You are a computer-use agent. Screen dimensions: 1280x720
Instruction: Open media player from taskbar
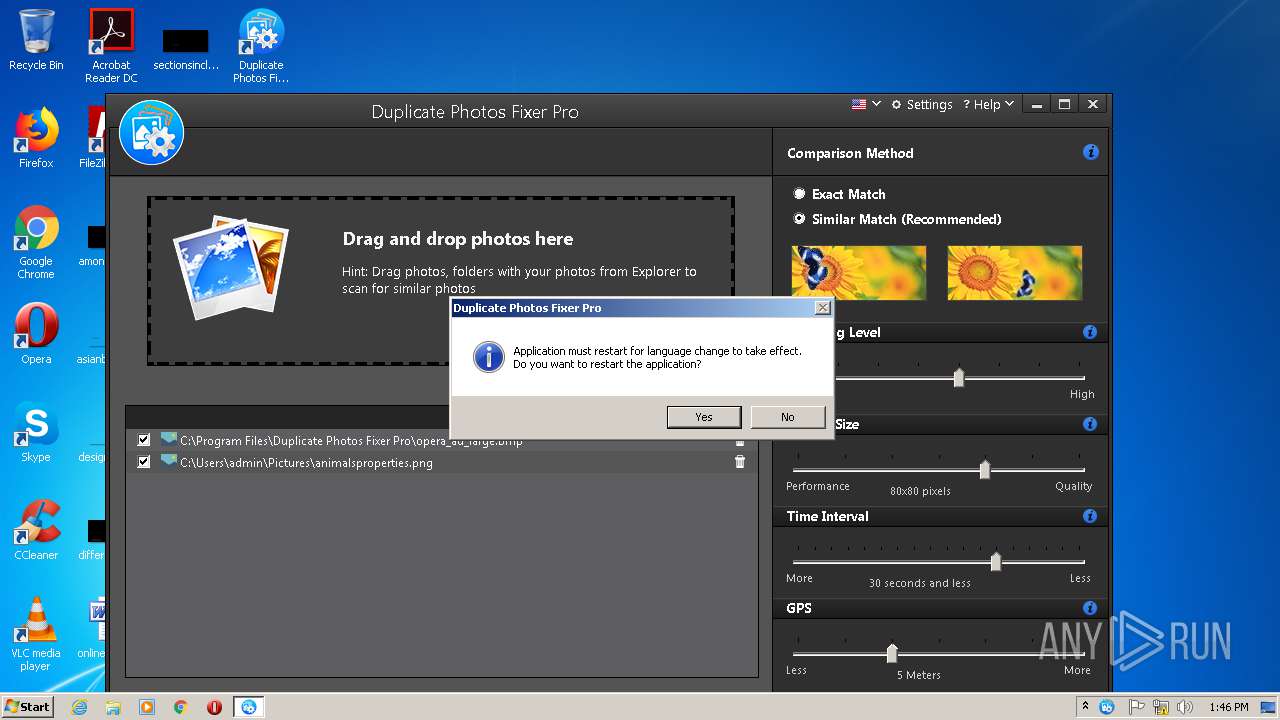tap(147, 707)
